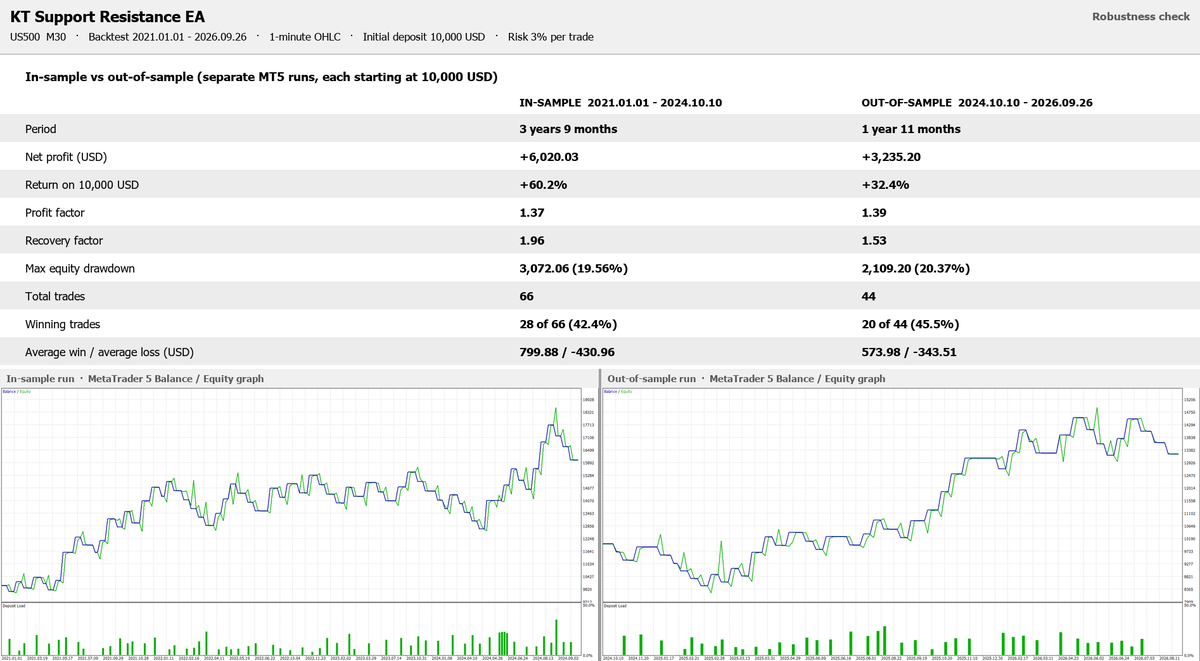1200x661 pixels.
Task: Click the '+32.4%' return value
Action: click(883, 185)
